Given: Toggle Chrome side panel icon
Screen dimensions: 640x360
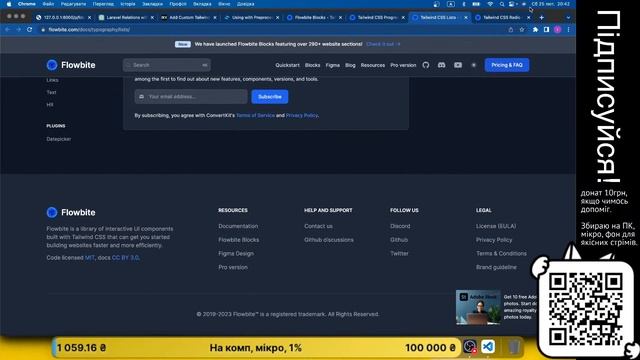Looking at the screenshot, I should (546, 29).
